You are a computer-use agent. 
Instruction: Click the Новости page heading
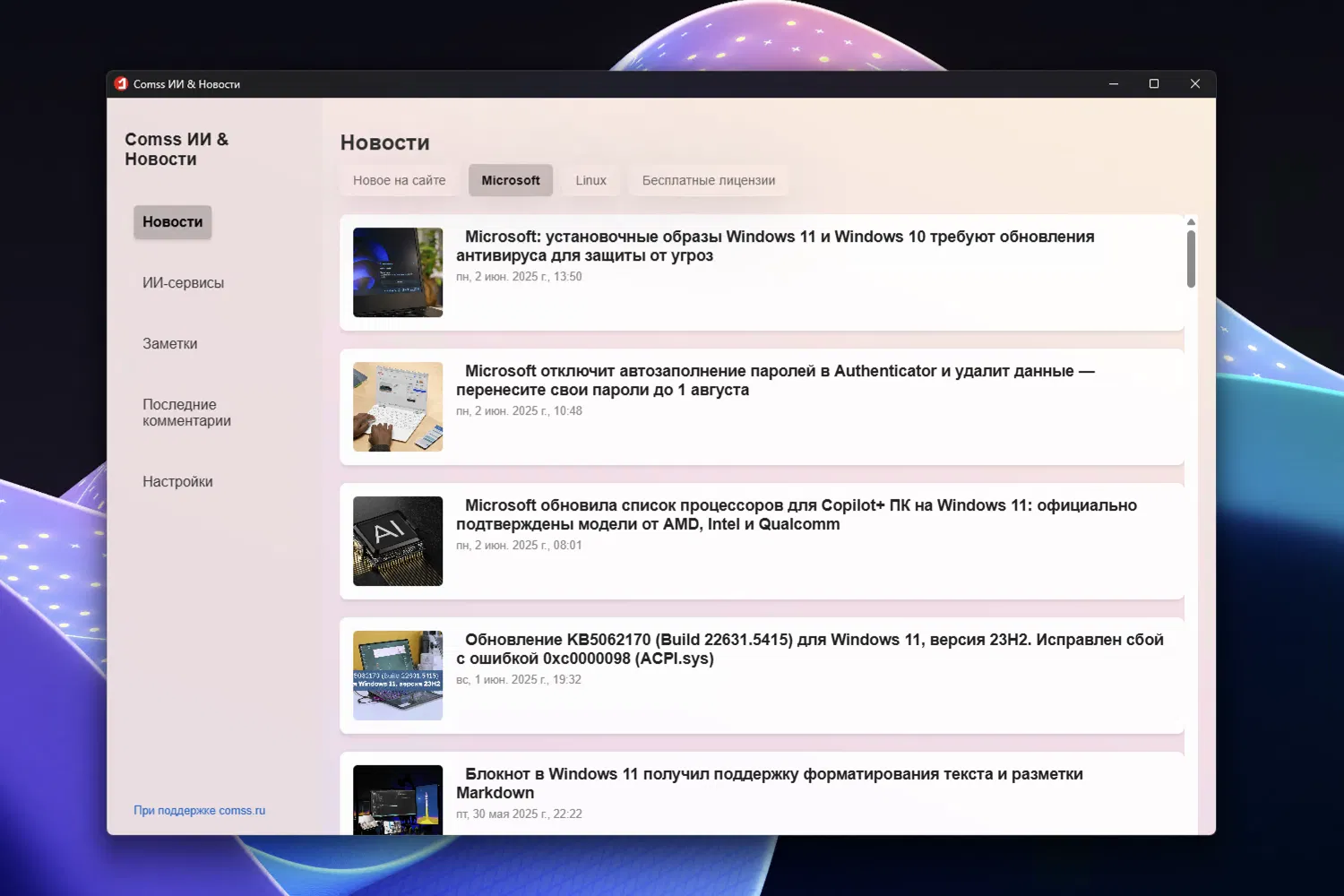tap(385, 142)
